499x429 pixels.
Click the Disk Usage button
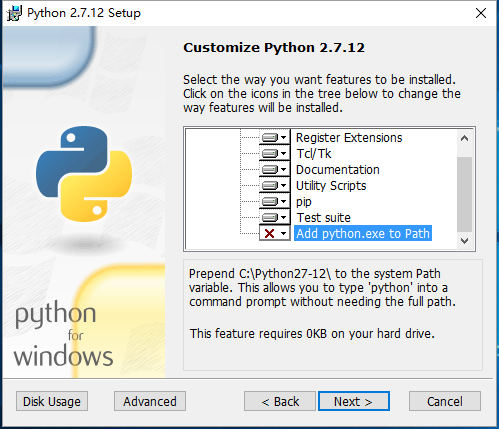coord(52,401)
